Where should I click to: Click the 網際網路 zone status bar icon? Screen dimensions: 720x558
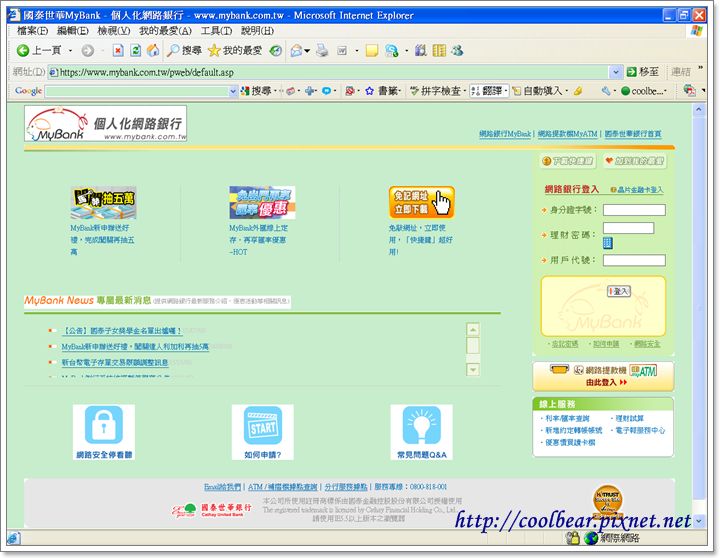coord(591,538)
